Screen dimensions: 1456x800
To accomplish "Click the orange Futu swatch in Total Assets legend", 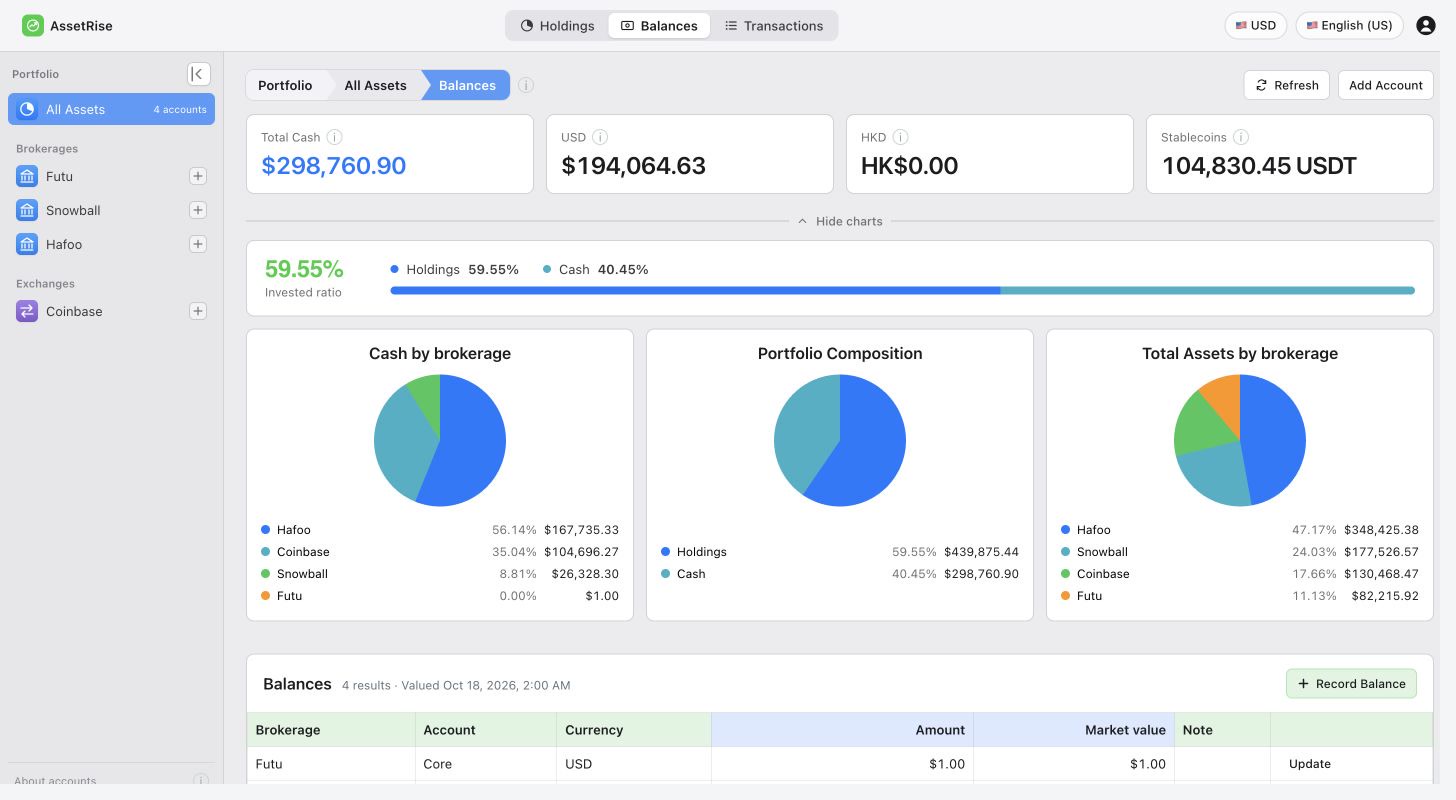I will pos(1065,596).
